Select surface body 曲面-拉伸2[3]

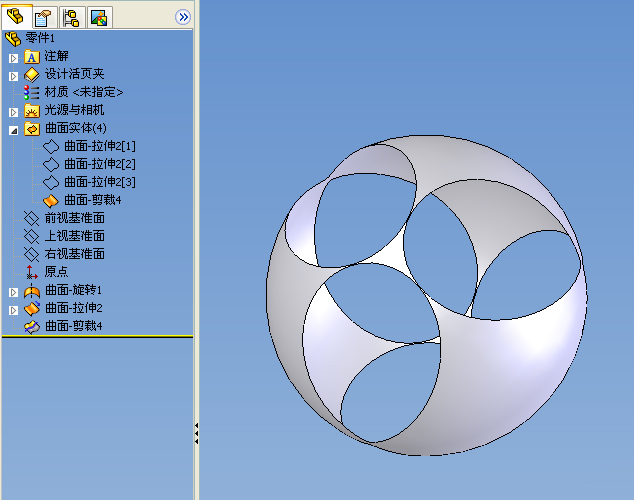coord(100,182)
